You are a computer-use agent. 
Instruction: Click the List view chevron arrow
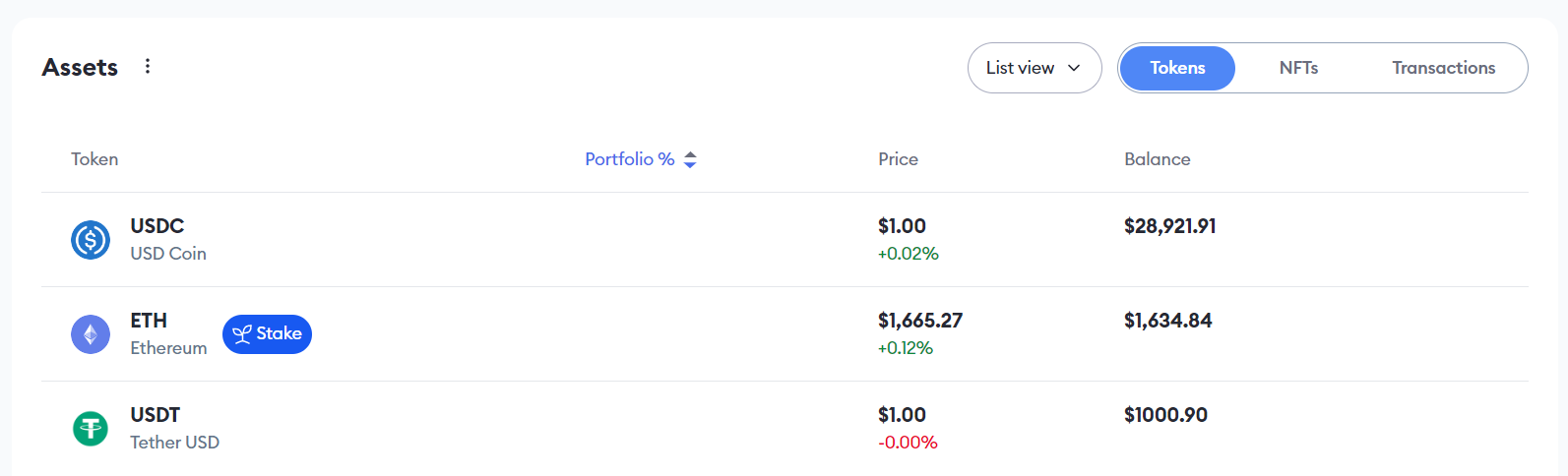click(1074, 68)
